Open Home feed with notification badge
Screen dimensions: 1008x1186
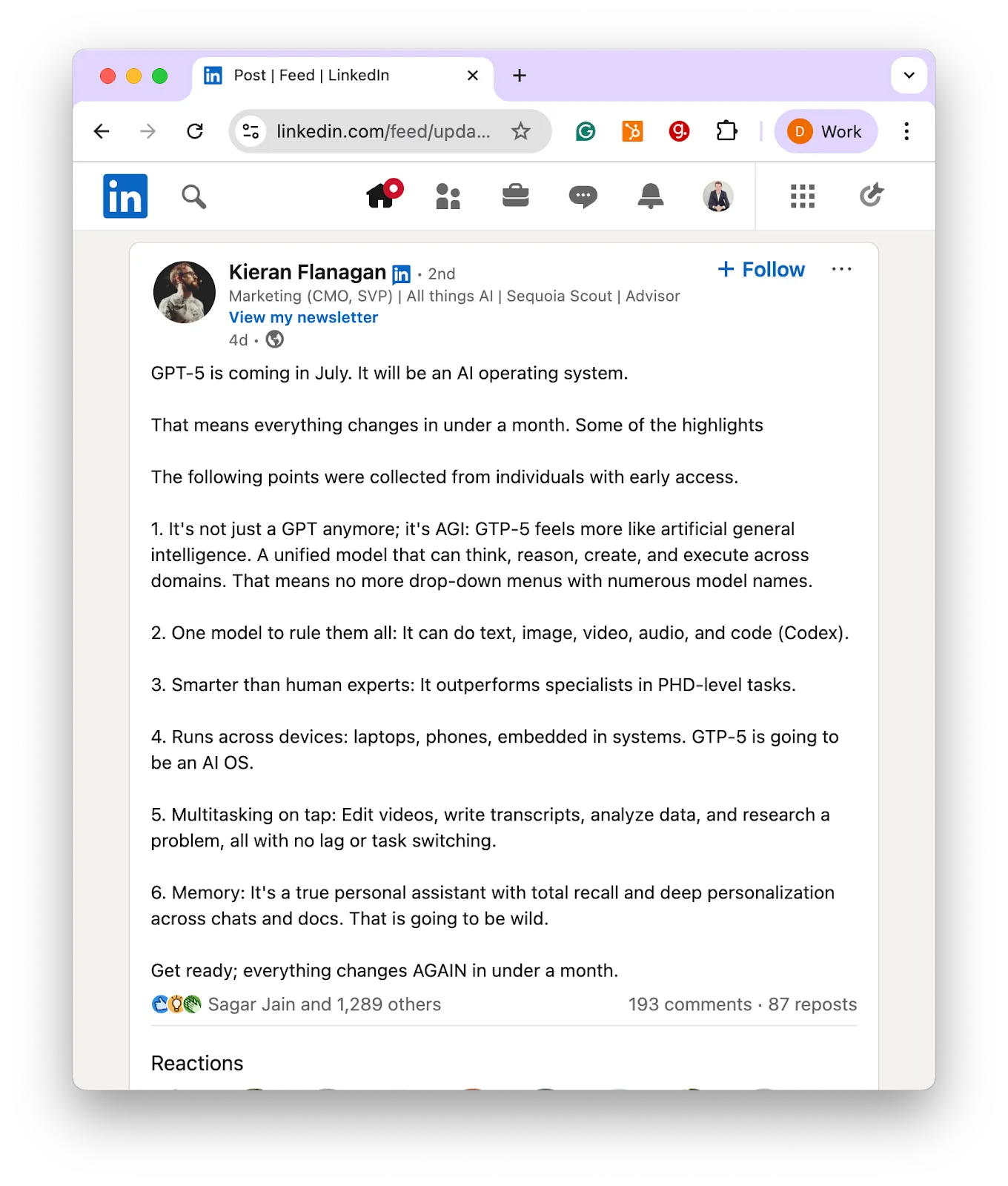(385, 194)
